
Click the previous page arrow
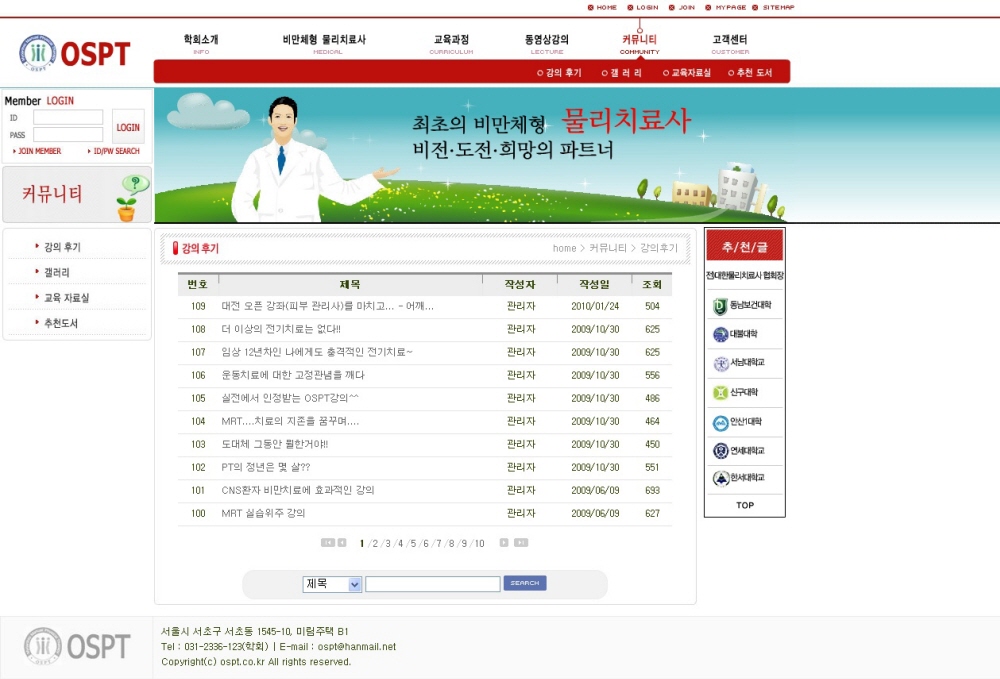[342, 543]
